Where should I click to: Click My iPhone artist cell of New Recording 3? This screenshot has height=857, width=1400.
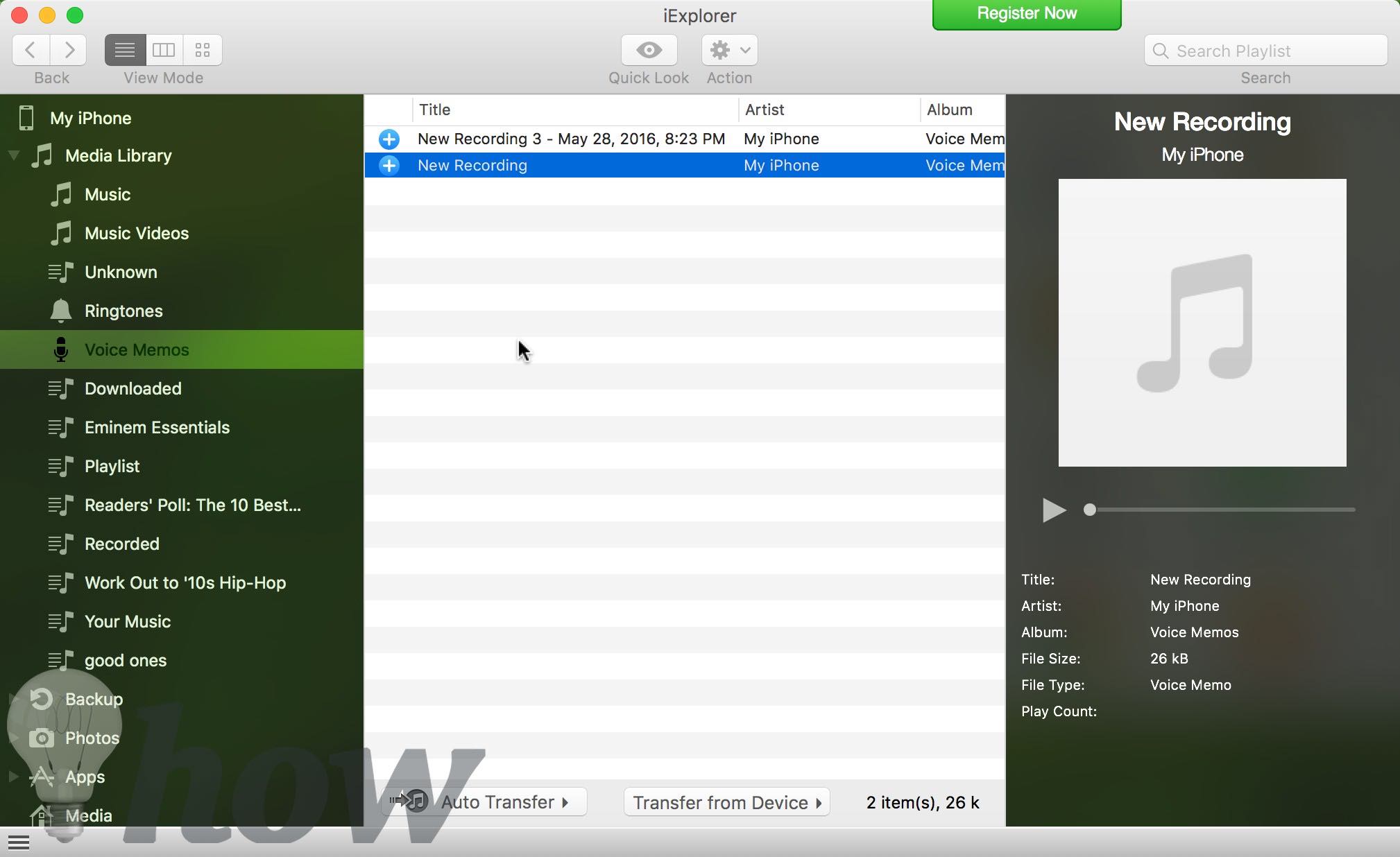coord(781,139)
